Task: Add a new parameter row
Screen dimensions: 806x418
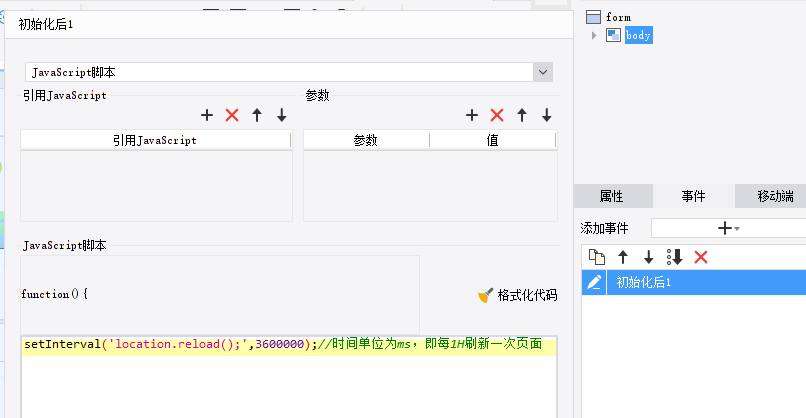Action: [x=472, y=116]
